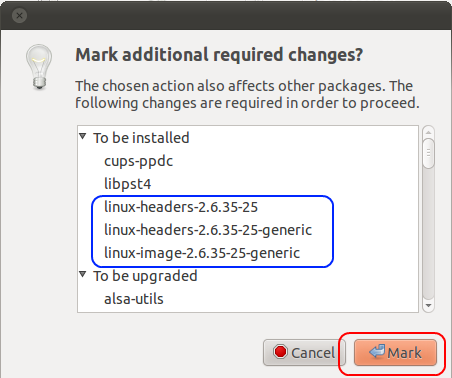Click the scrollbar thumb handle
Screen dimensions: 452x378
tap(428, 153)
